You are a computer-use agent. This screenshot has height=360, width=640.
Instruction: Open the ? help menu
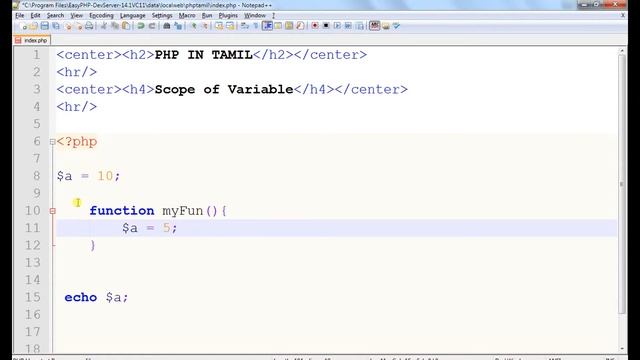pos(273,16)
